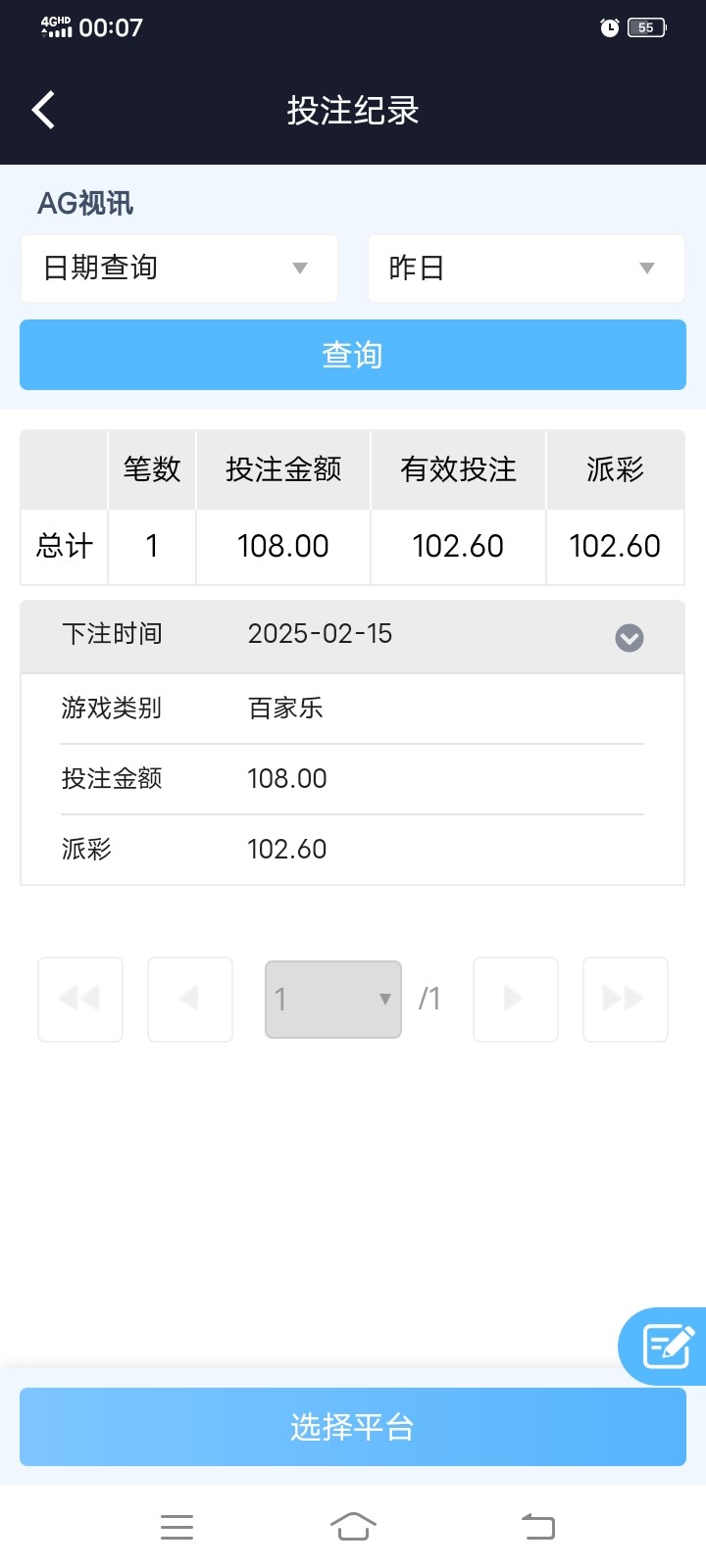This screenshot has width=706, height=1568.
Task: Tap the 投注金额 column header
Action: pyautogui.click(x=283, y=469)
